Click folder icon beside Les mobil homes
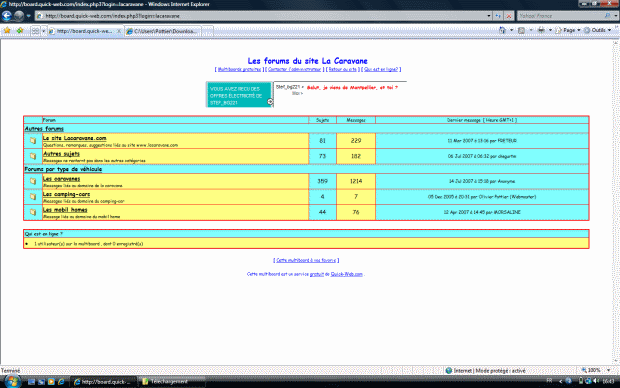This screenshot has width=620, height=388. pos(33,212)
